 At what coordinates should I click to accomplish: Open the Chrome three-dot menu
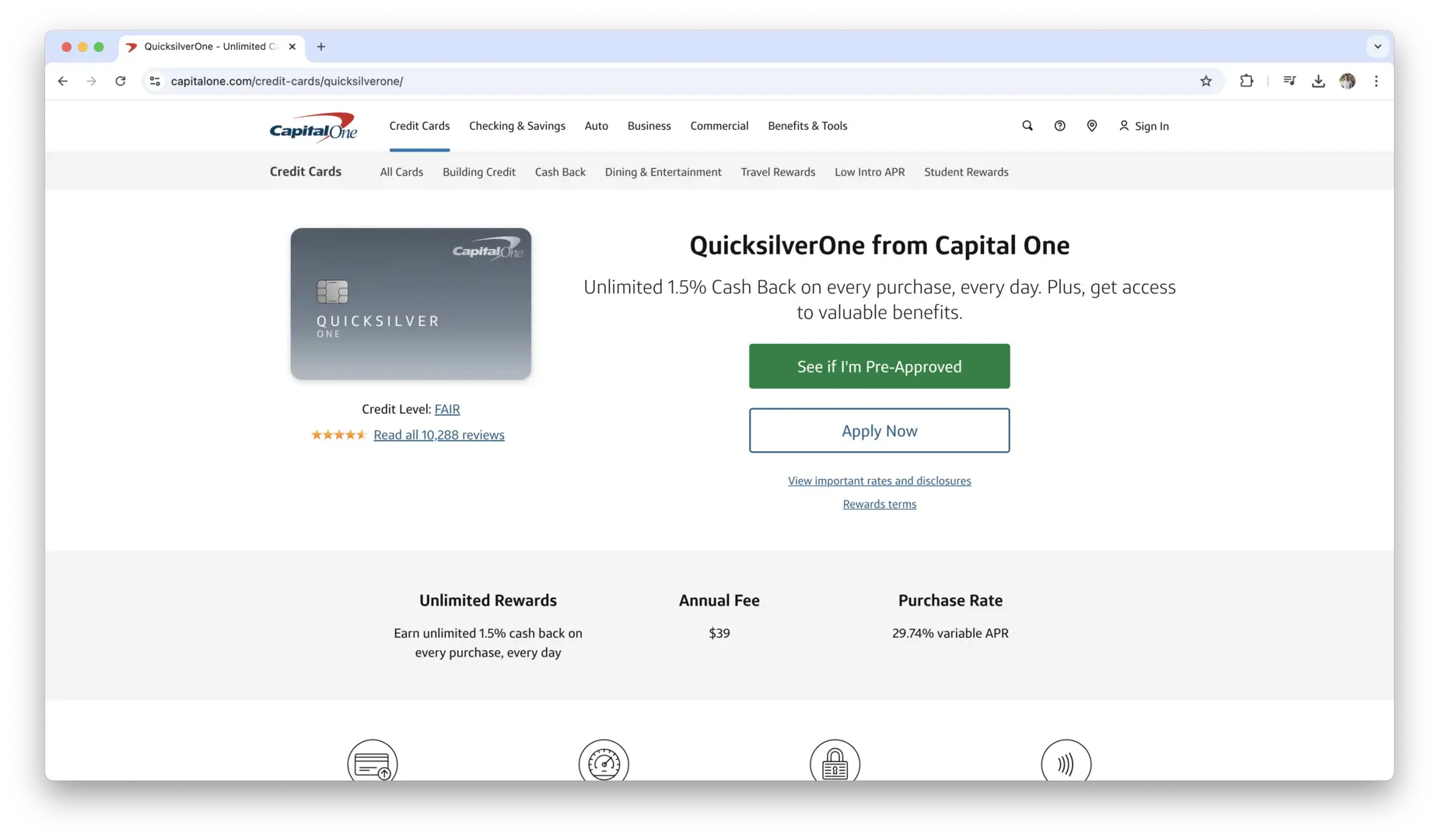coord(1377,81)
